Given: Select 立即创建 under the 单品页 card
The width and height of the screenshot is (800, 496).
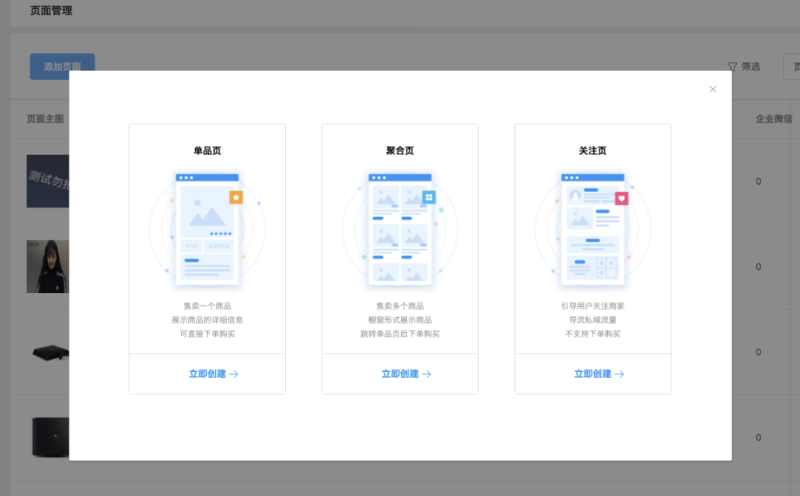Looking at the screenshot, I should coord(207,374).
